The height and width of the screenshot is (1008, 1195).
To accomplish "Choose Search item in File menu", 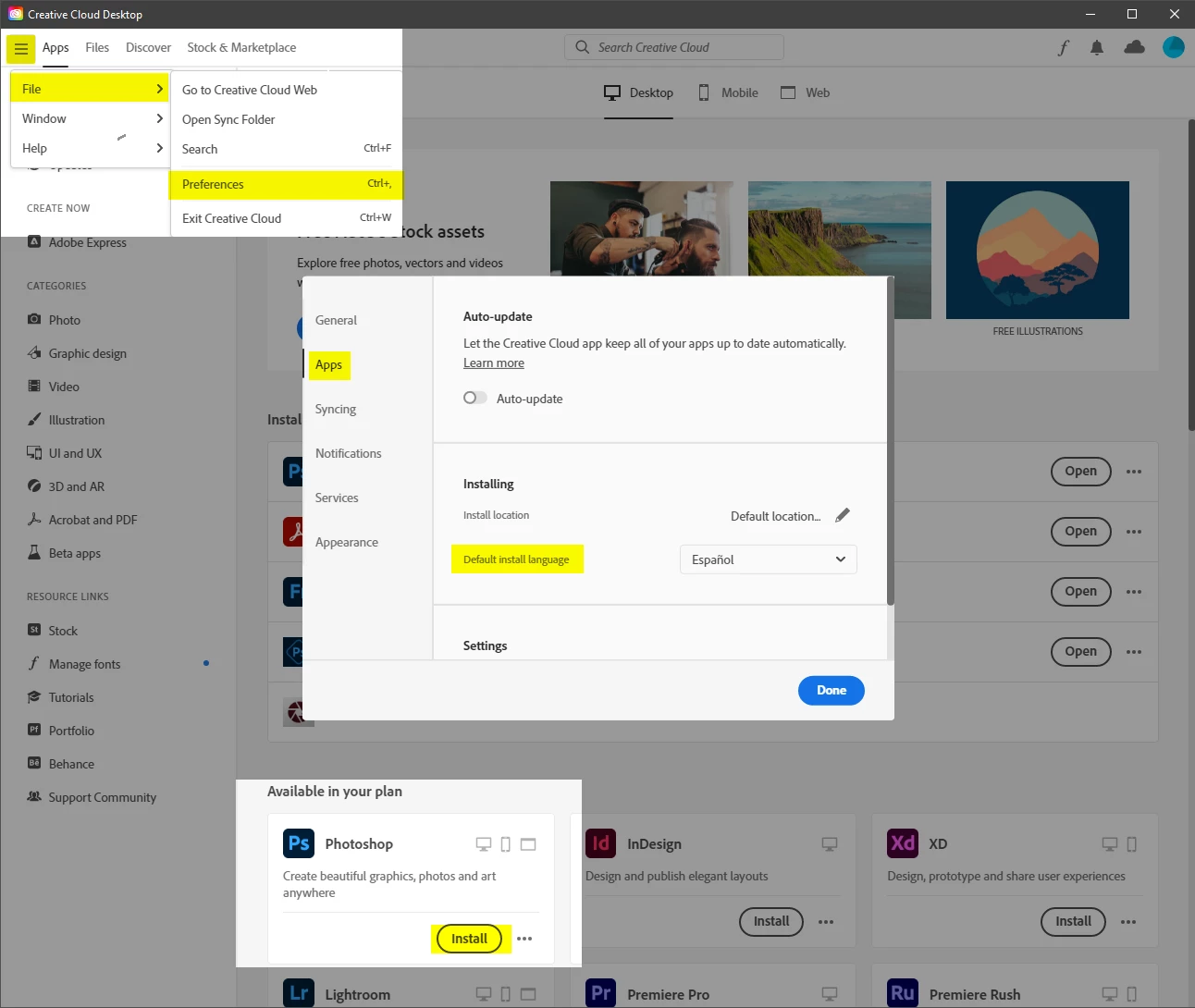I will point(286,149).
